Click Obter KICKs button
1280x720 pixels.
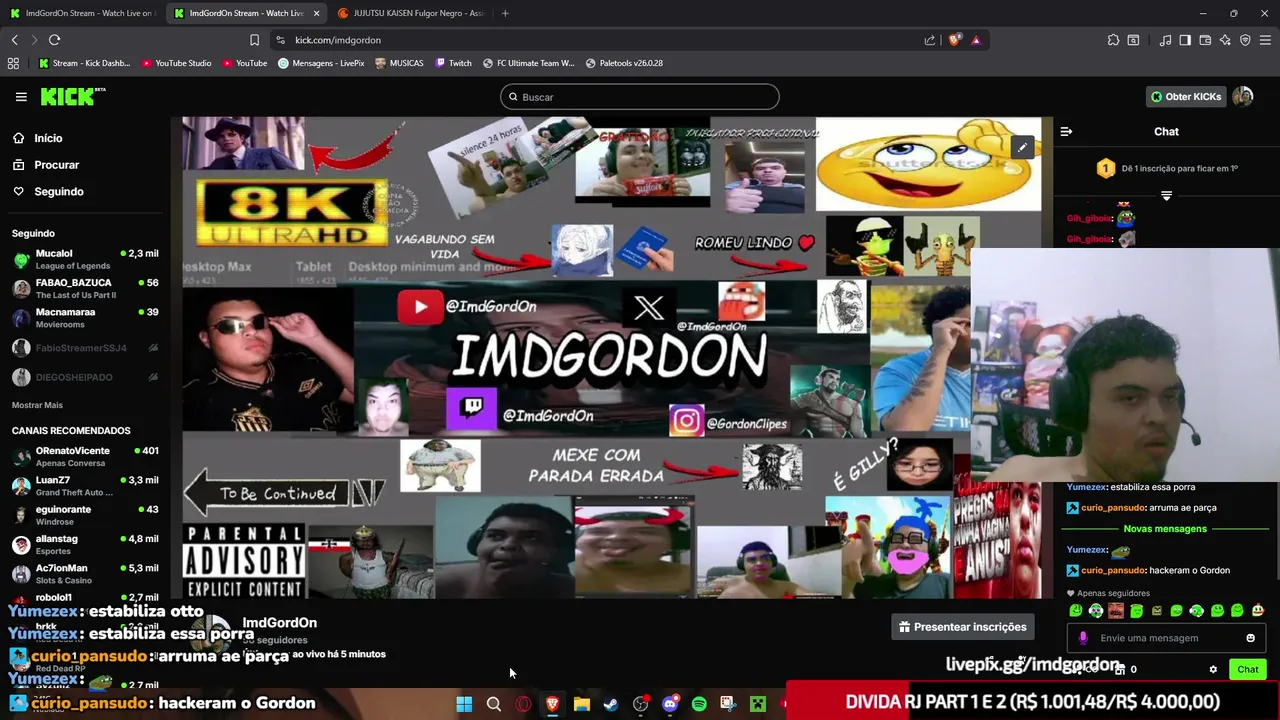[x=1186, y=97]
